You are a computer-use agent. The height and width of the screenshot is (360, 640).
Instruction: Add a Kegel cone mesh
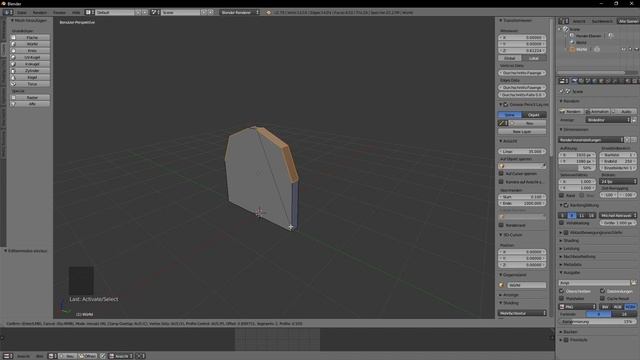coord(30,77)
